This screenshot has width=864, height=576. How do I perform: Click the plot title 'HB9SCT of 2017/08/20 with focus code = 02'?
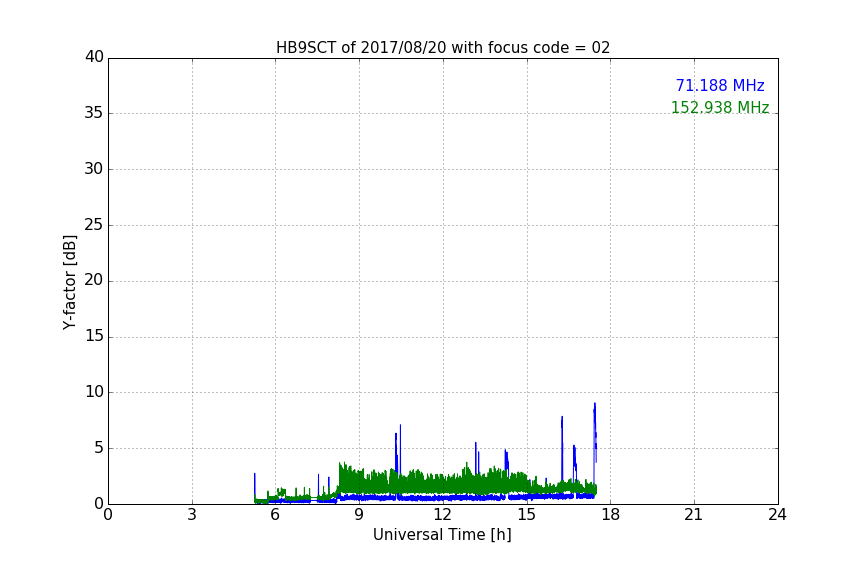coord(443,48)
